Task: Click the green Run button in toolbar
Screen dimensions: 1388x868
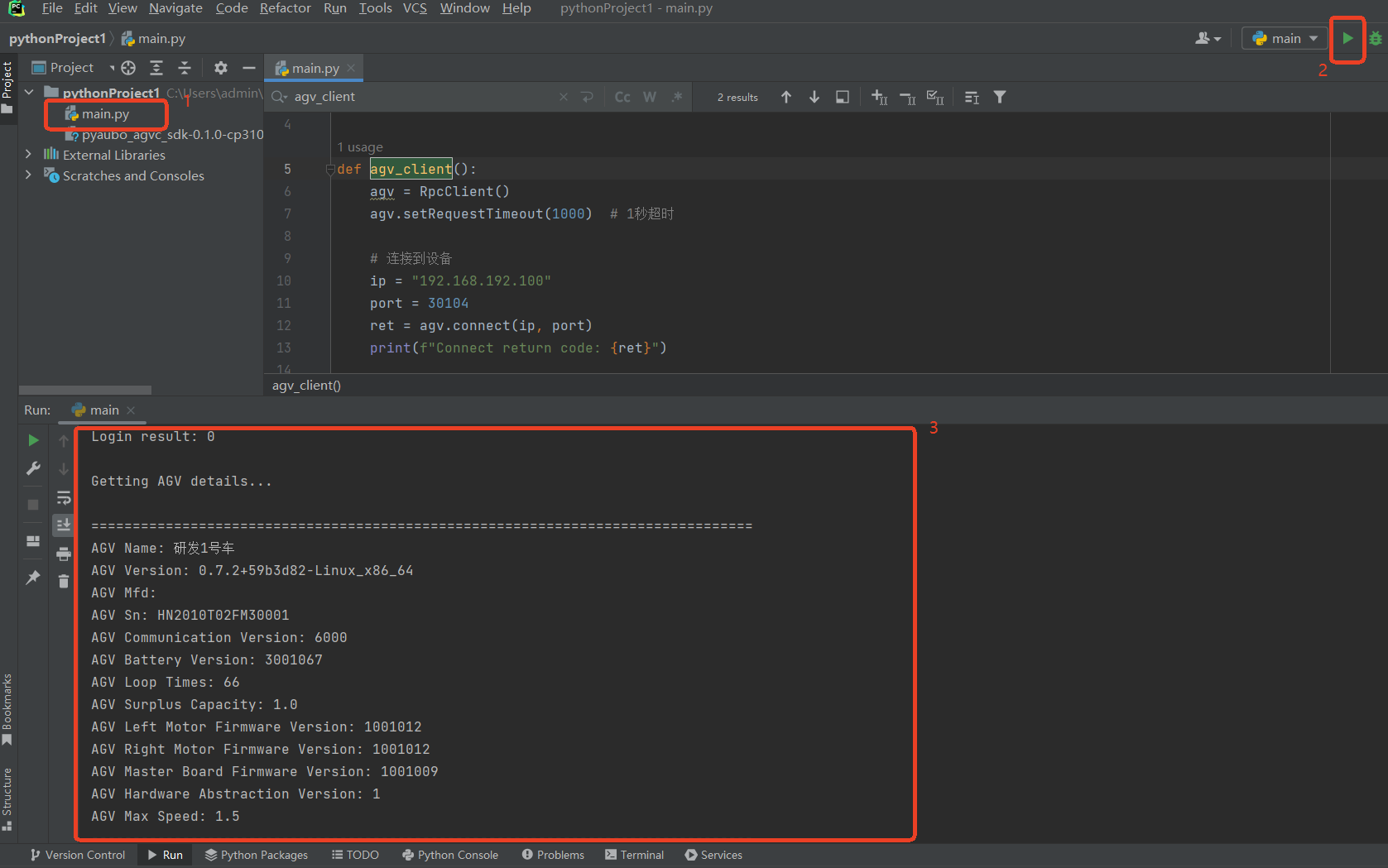Action: [x=1347, y=38]
